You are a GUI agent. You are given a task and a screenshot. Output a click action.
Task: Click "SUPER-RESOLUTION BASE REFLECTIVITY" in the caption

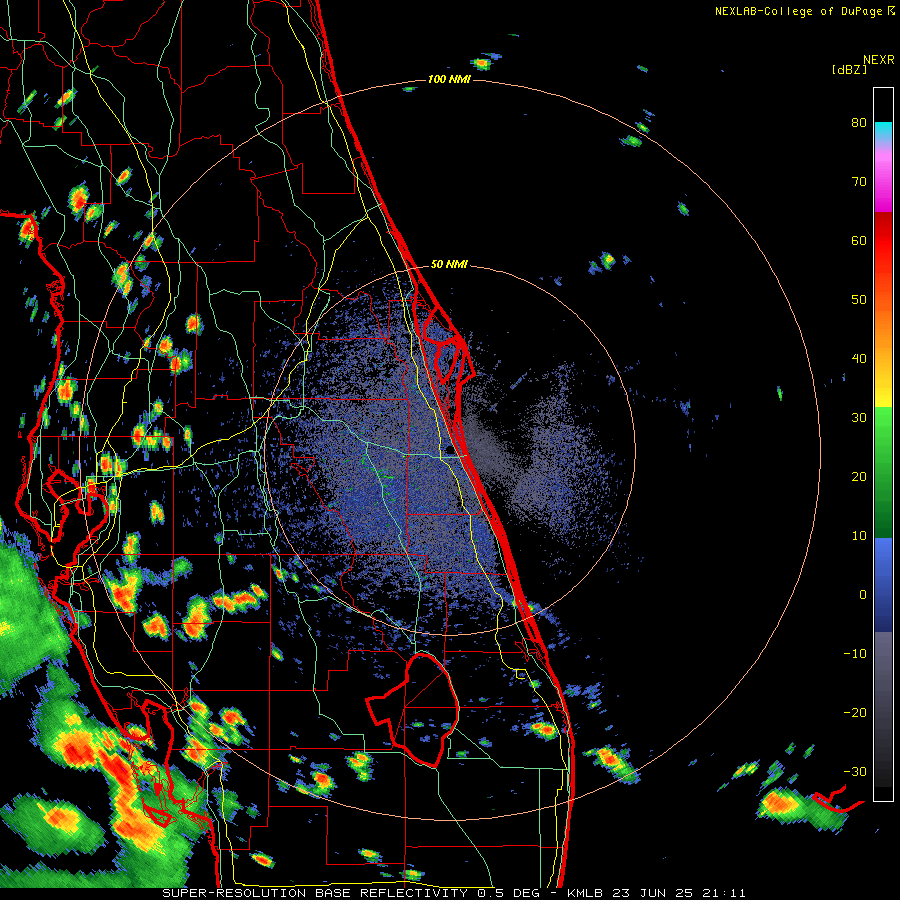[x=315, y=893]
